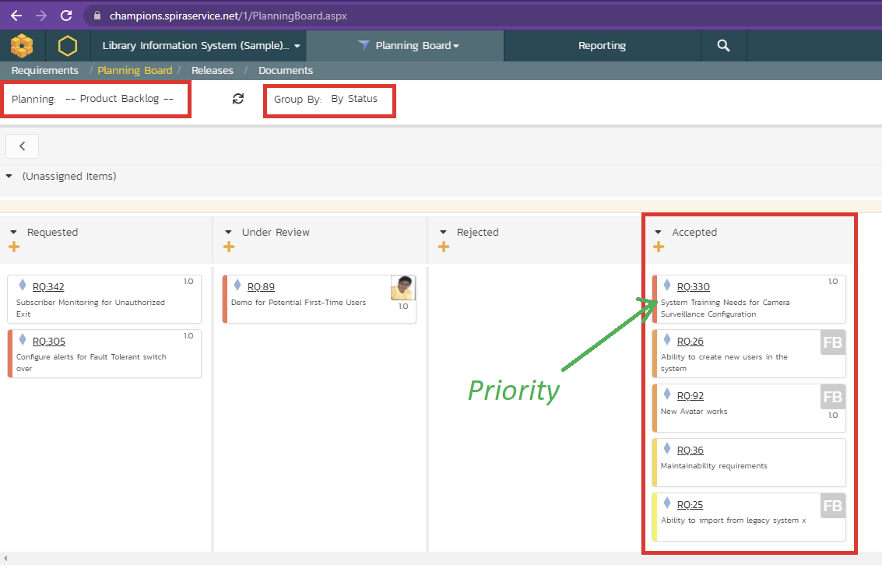Open the Group By Status dropdown
The image size is (882, 568).
click(x=353, y=99)
